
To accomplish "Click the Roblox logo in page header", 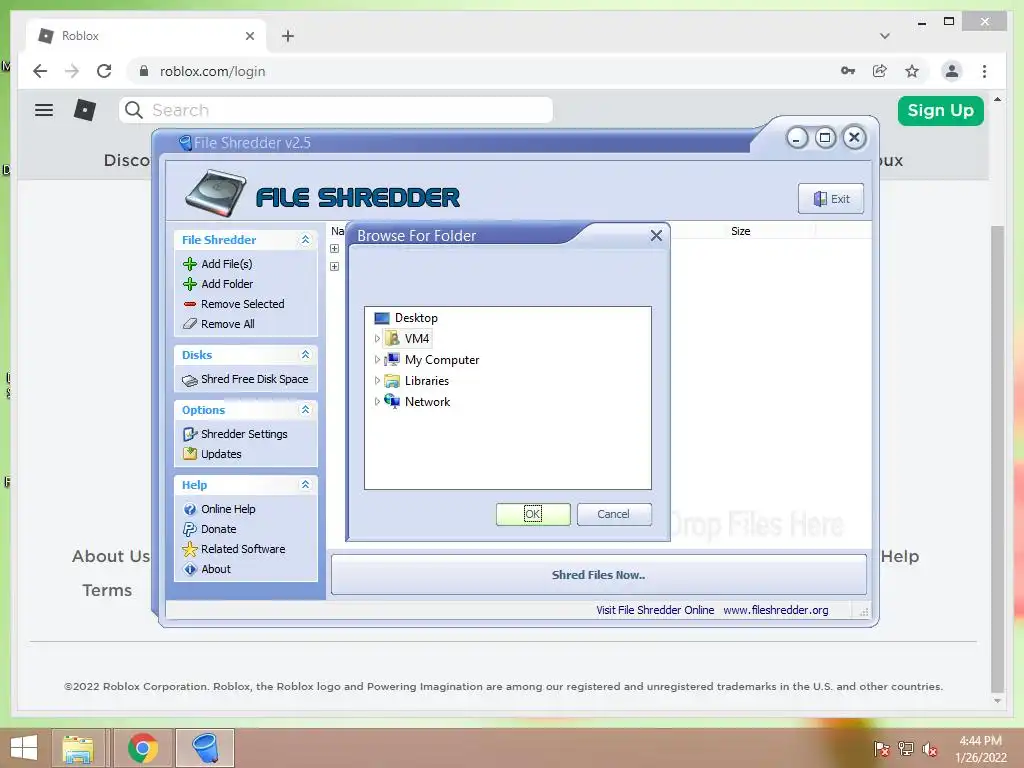I will [85, 110].
